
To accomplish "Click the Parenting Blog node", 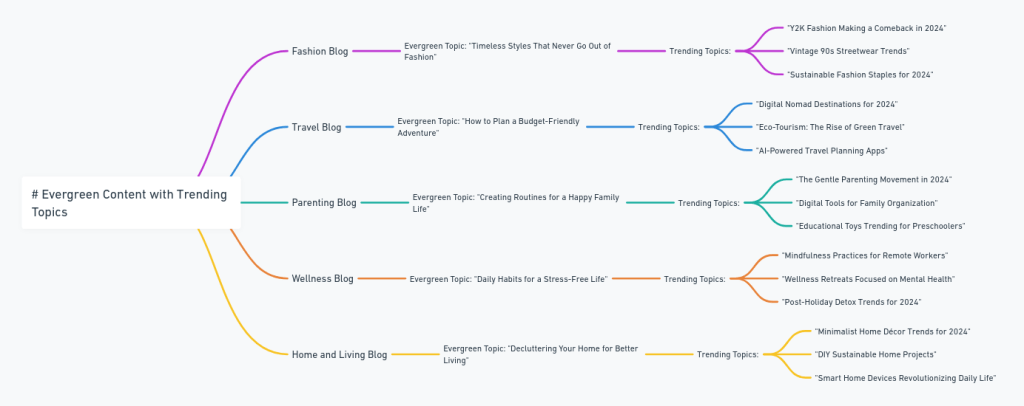I will coord(324,203).
